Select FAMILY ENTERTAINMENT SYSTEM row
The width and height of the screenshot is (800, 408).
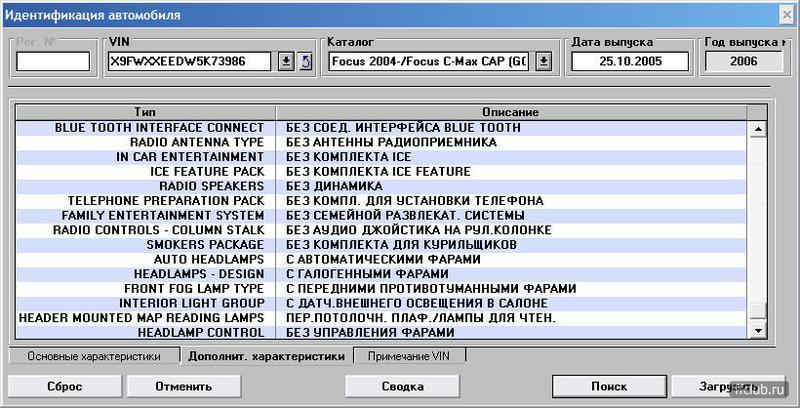[383, 216]
